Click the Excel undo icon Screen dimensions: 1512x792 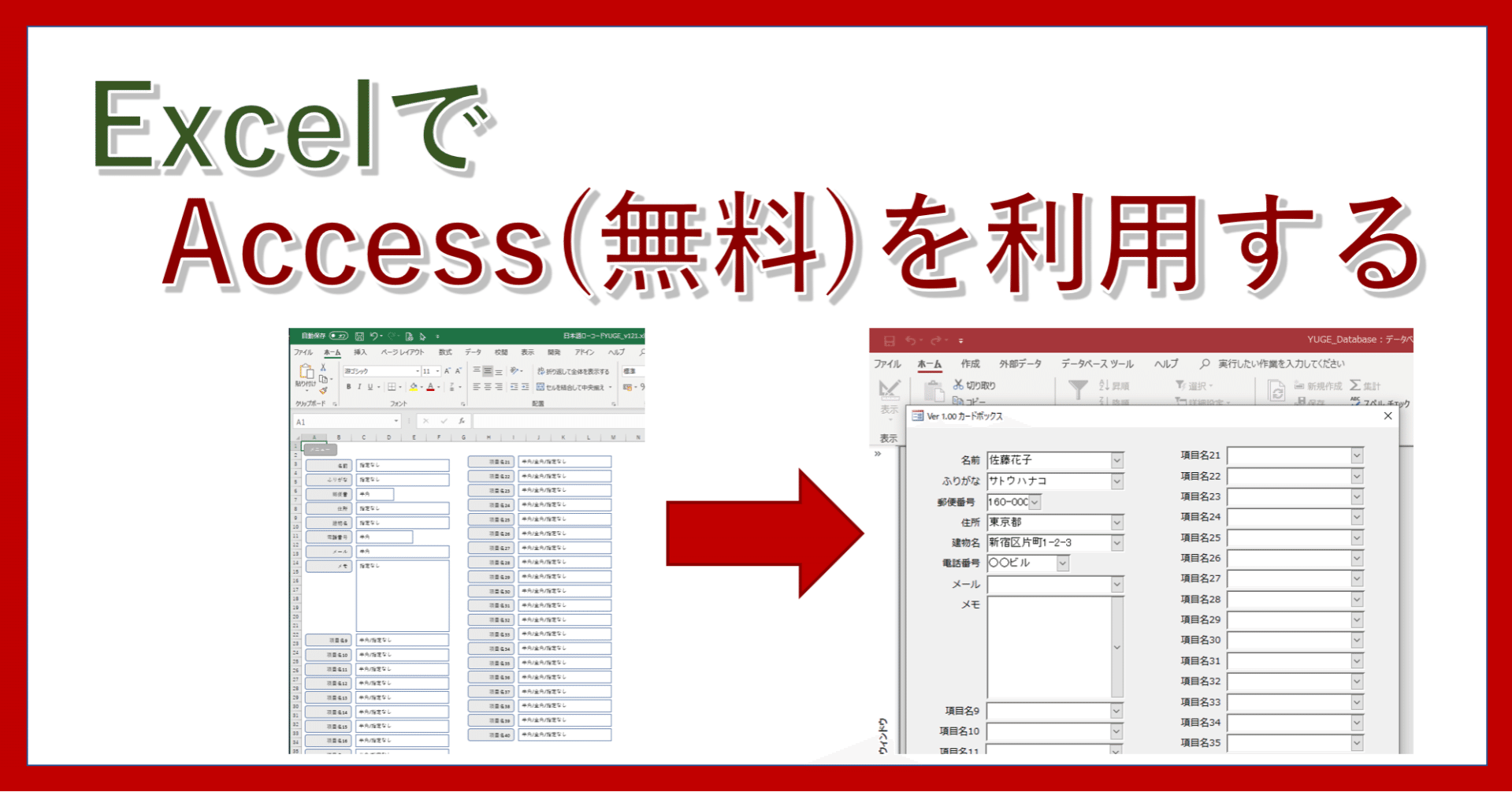click(x=374, y=337)
